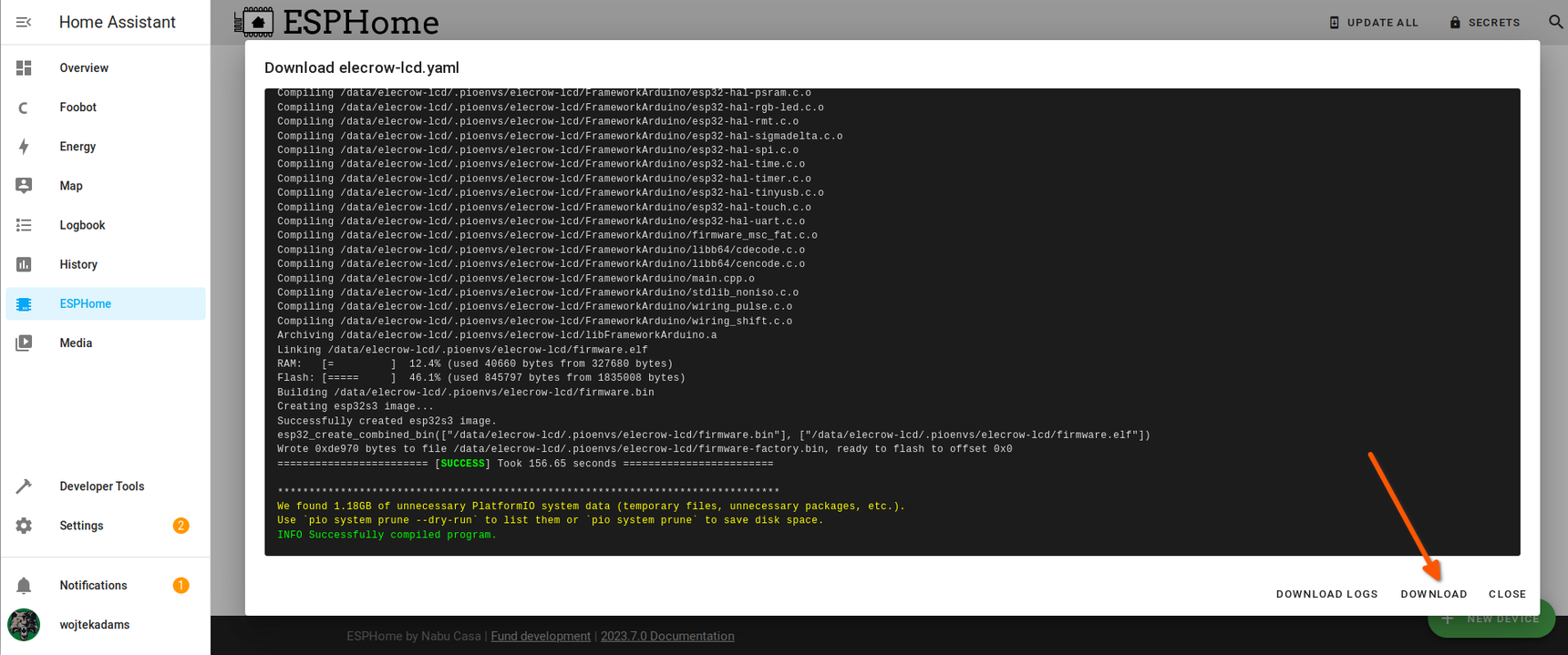Click the Notifications bell icon

click(x=24, y=586)
